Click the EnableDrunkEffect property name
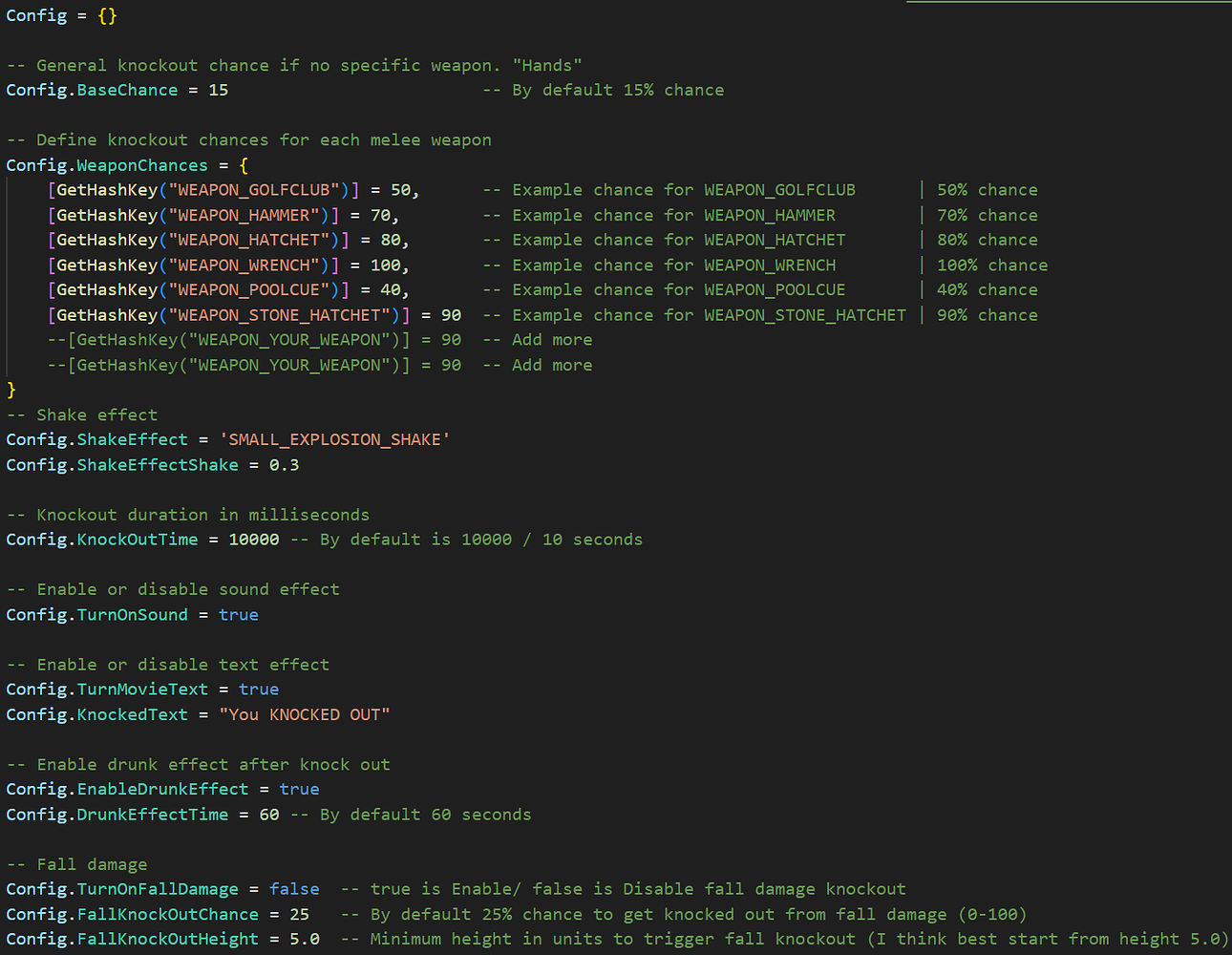This screenshot has height=955, width=1232. click(162, 788)
